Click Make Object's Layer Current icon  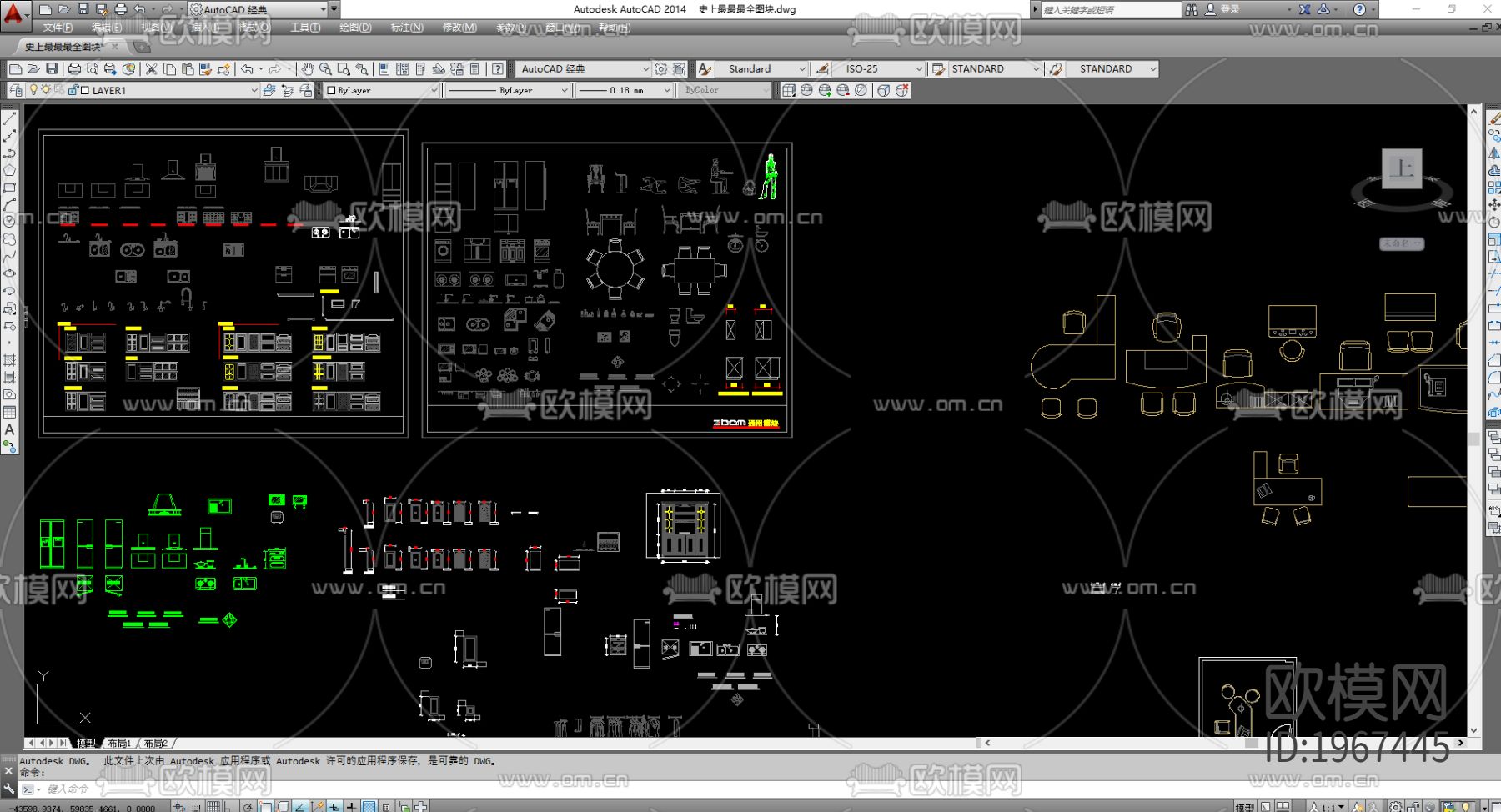tap(269, 90)
